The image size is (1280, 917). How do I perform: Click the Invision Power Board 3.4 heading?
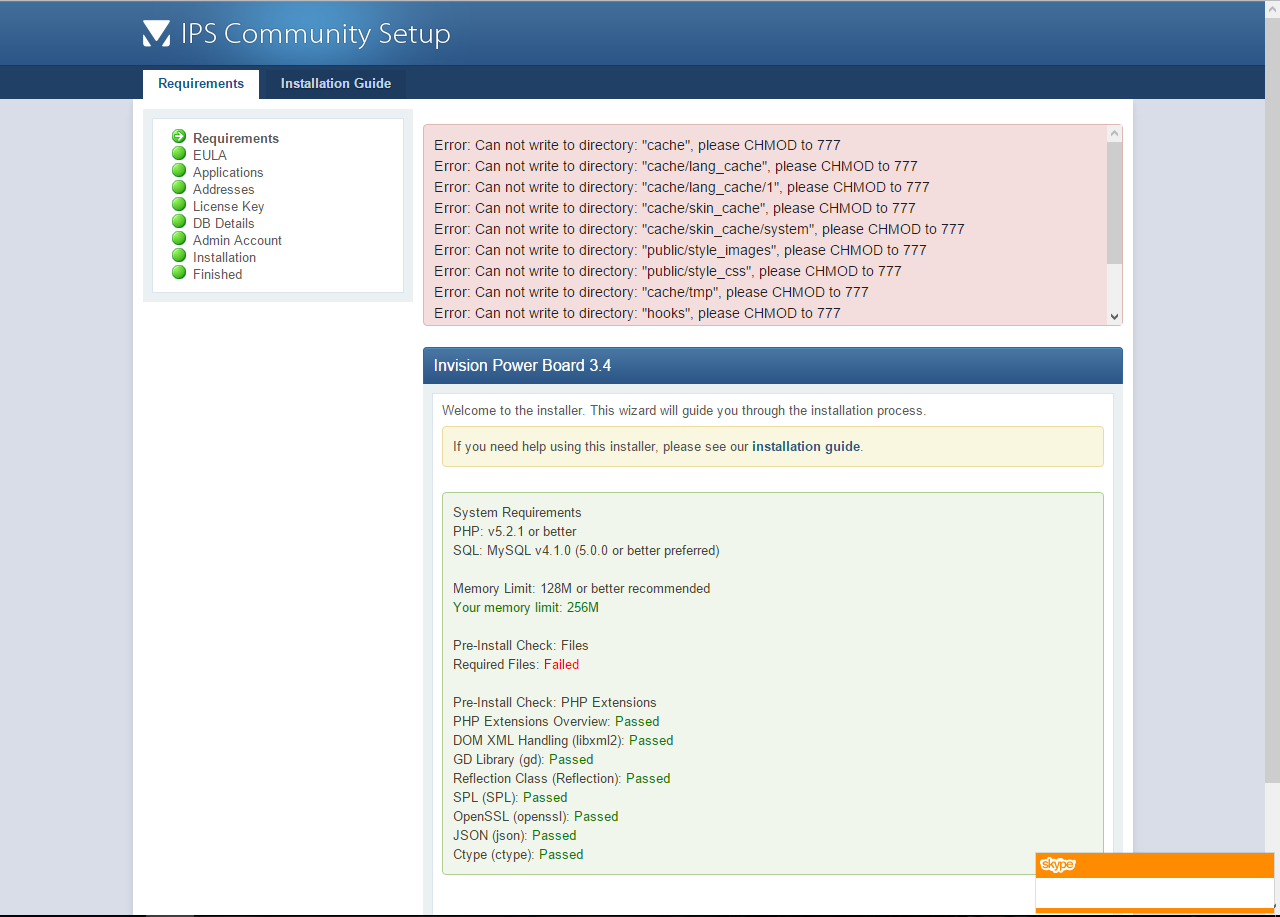pos(523,366)
